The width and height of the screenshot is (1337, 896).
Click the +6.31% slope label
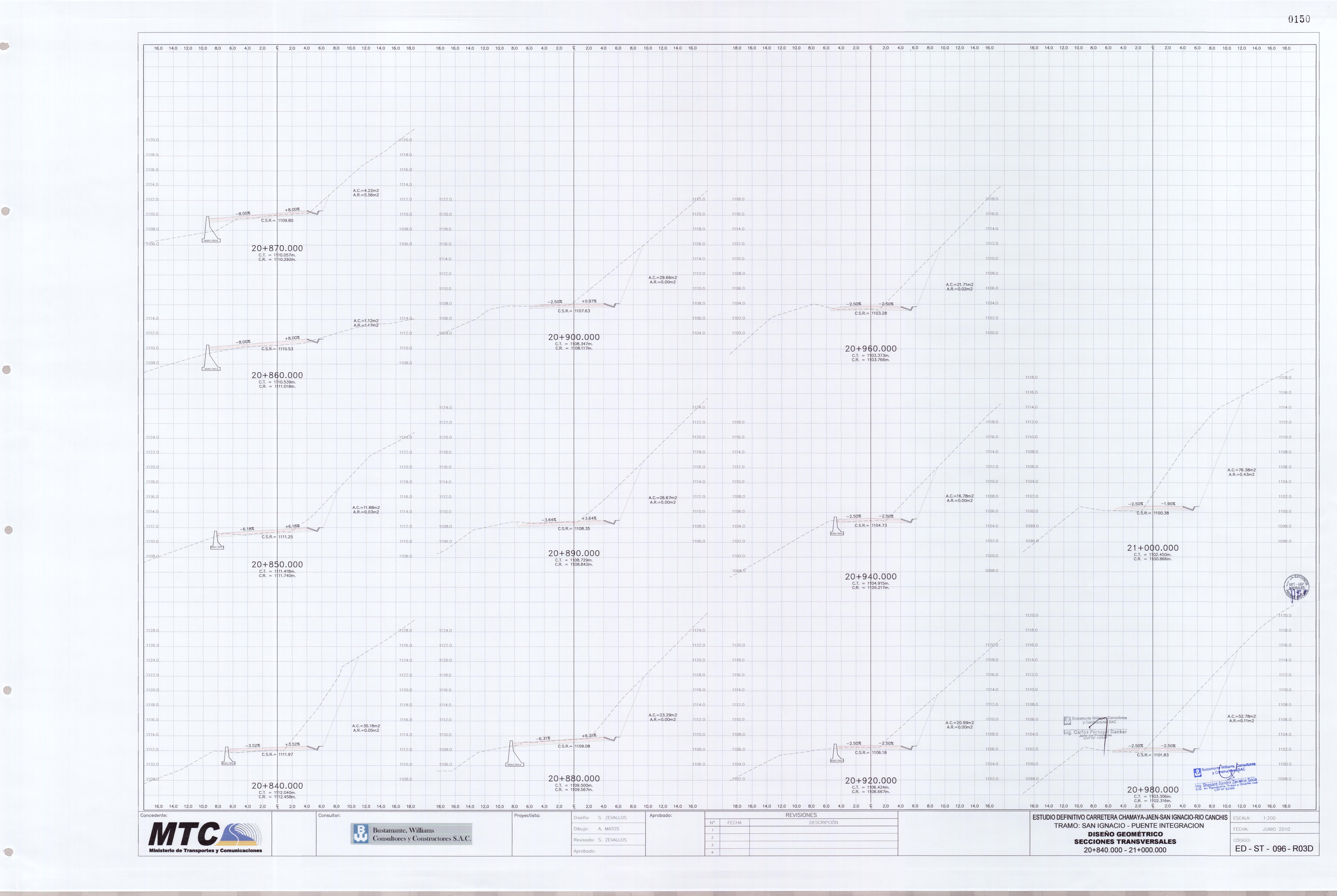pyautogui.click(x=589, y=736)
